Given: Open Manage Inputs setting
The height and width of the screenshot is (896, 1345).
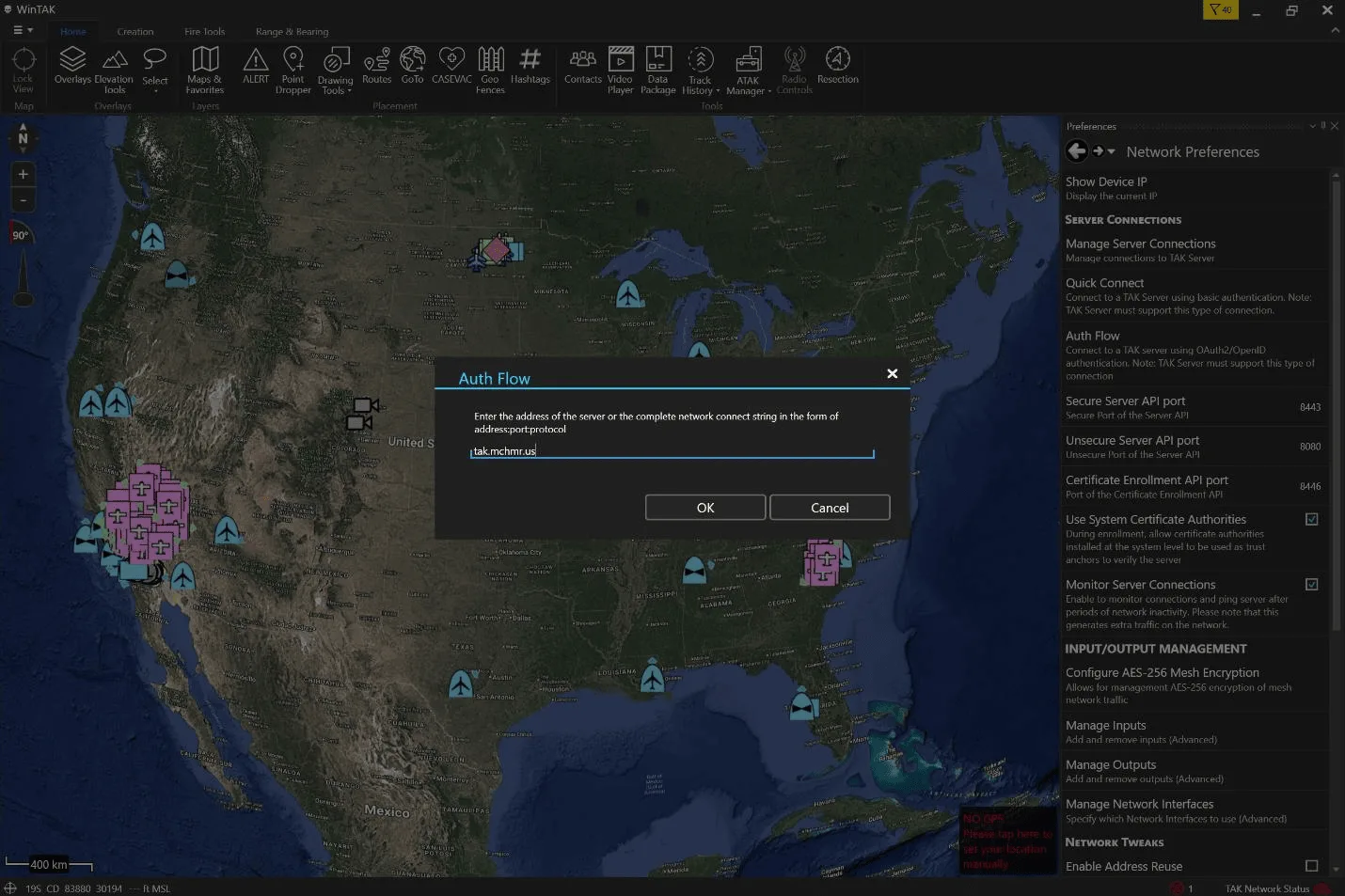Looking at the screenshot, I should click(x=1195, y=731).
